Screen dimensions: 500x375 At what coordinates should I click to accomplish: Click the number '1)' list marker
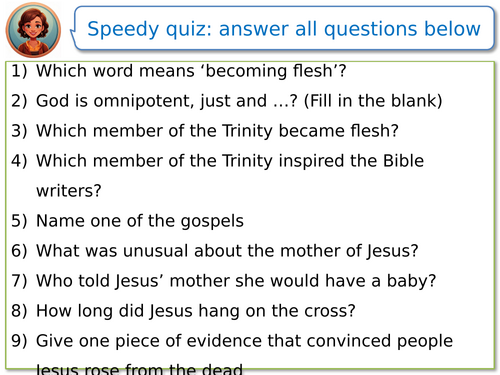pyautogui.click(x=19, y=71)
